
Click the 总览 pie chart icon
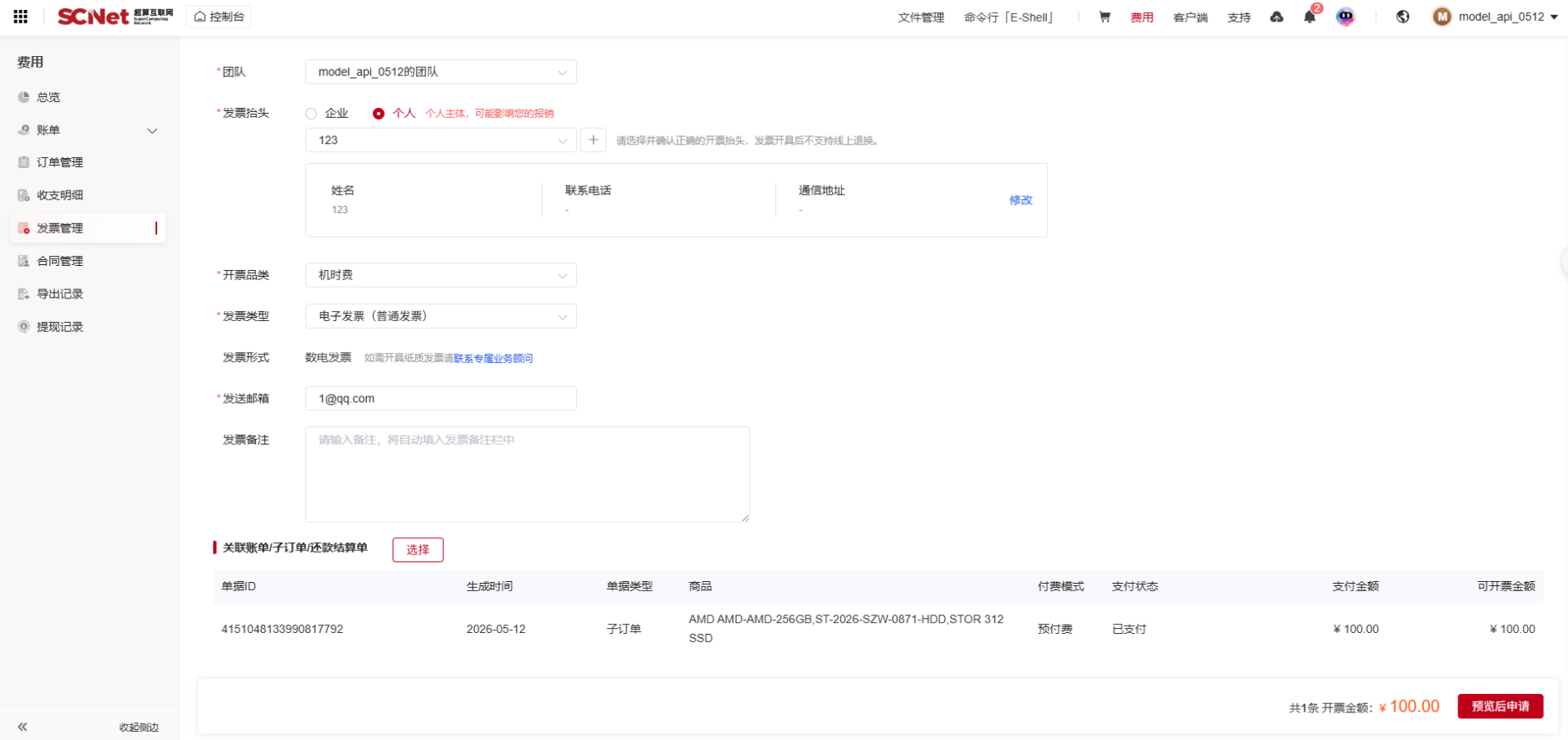tap(23, 97)
